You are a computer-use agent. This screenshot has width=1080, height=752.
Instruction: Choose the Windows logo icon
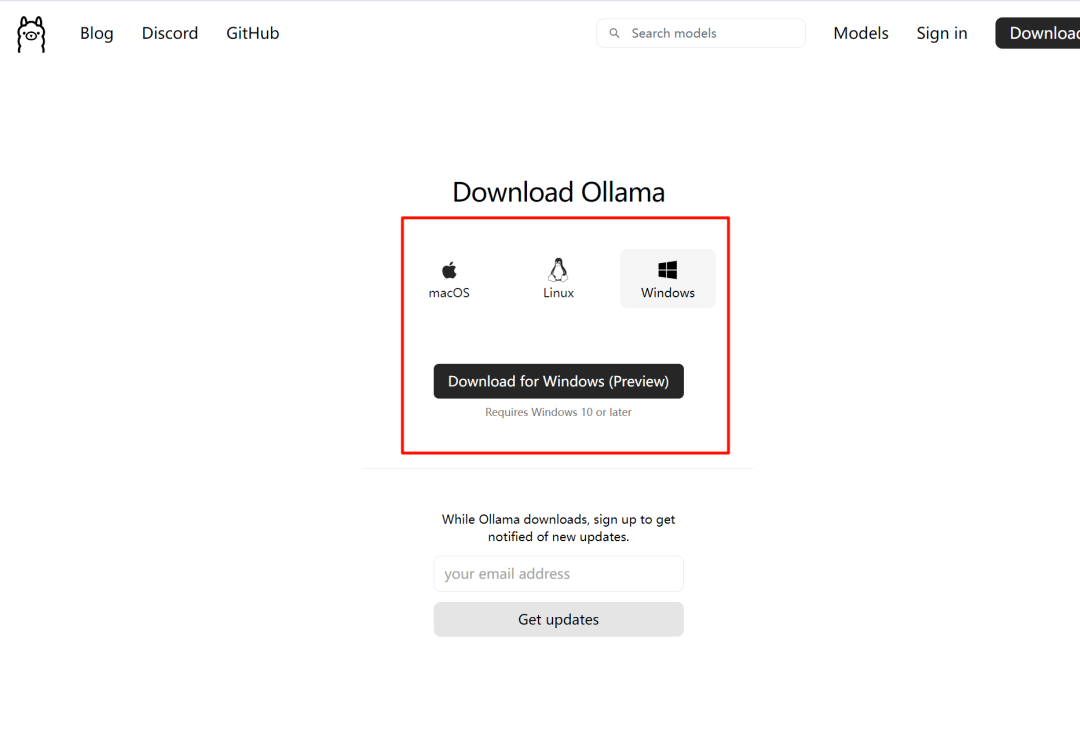click(667, 270)
